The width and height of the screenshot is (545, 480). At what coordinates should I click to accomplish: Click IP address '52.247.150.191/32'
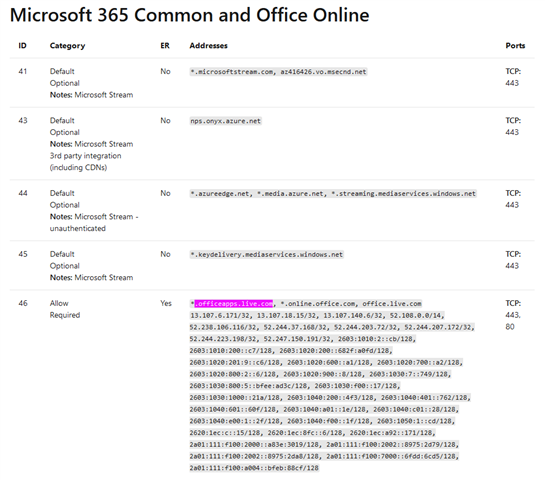click(296, 339)
